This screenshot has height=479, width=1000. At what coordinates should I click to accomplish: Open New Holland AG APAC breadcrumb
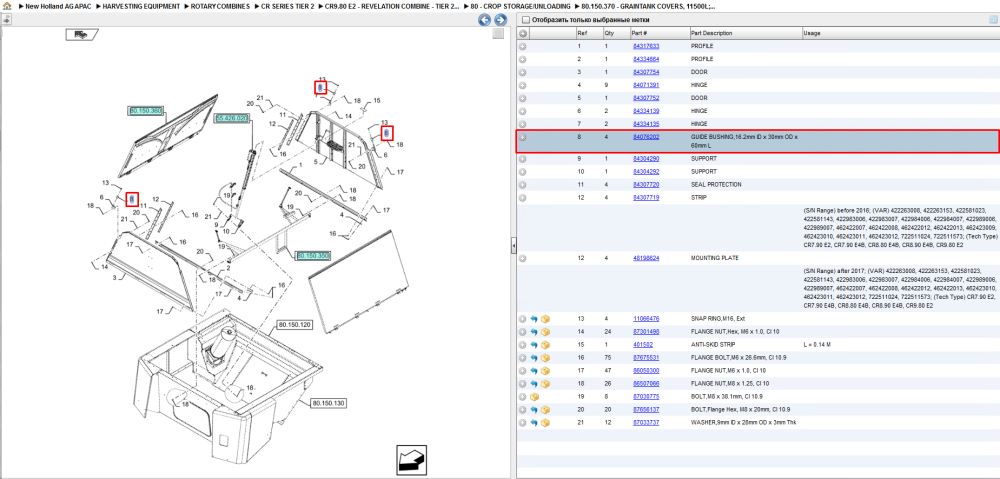(58, 6)
